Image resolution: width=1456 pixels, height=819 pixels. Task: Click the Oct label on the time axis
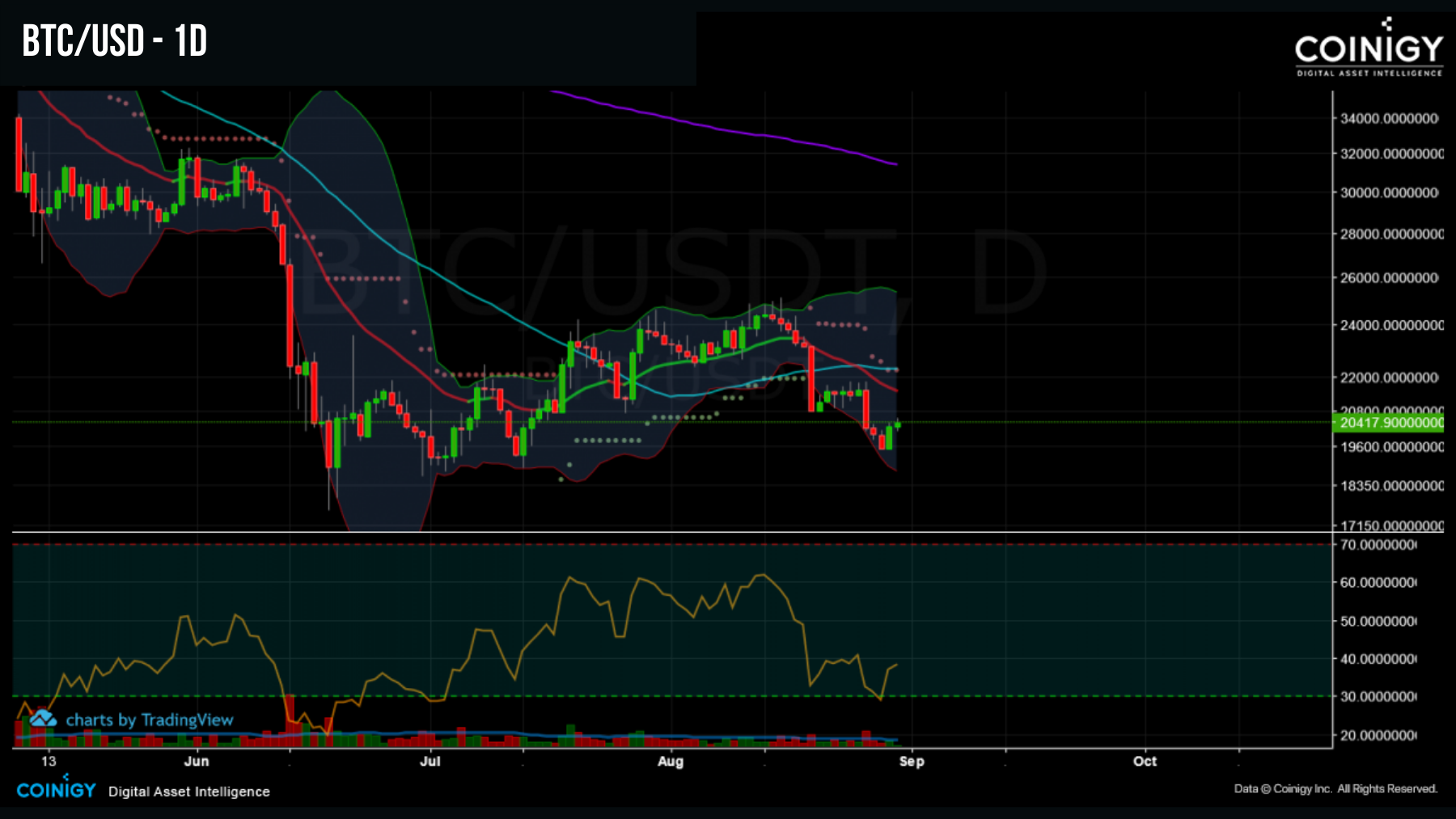(1145, 761)
